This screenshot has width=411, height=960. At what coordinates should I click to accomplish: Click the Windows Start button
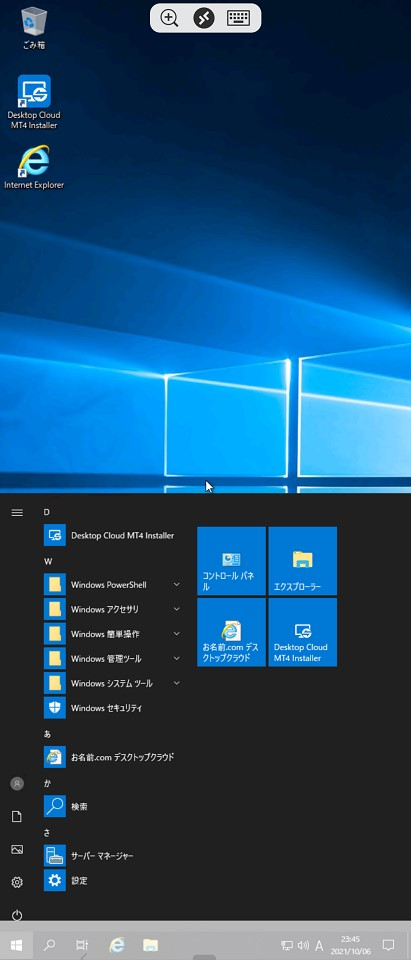click(x=17, y=945)
